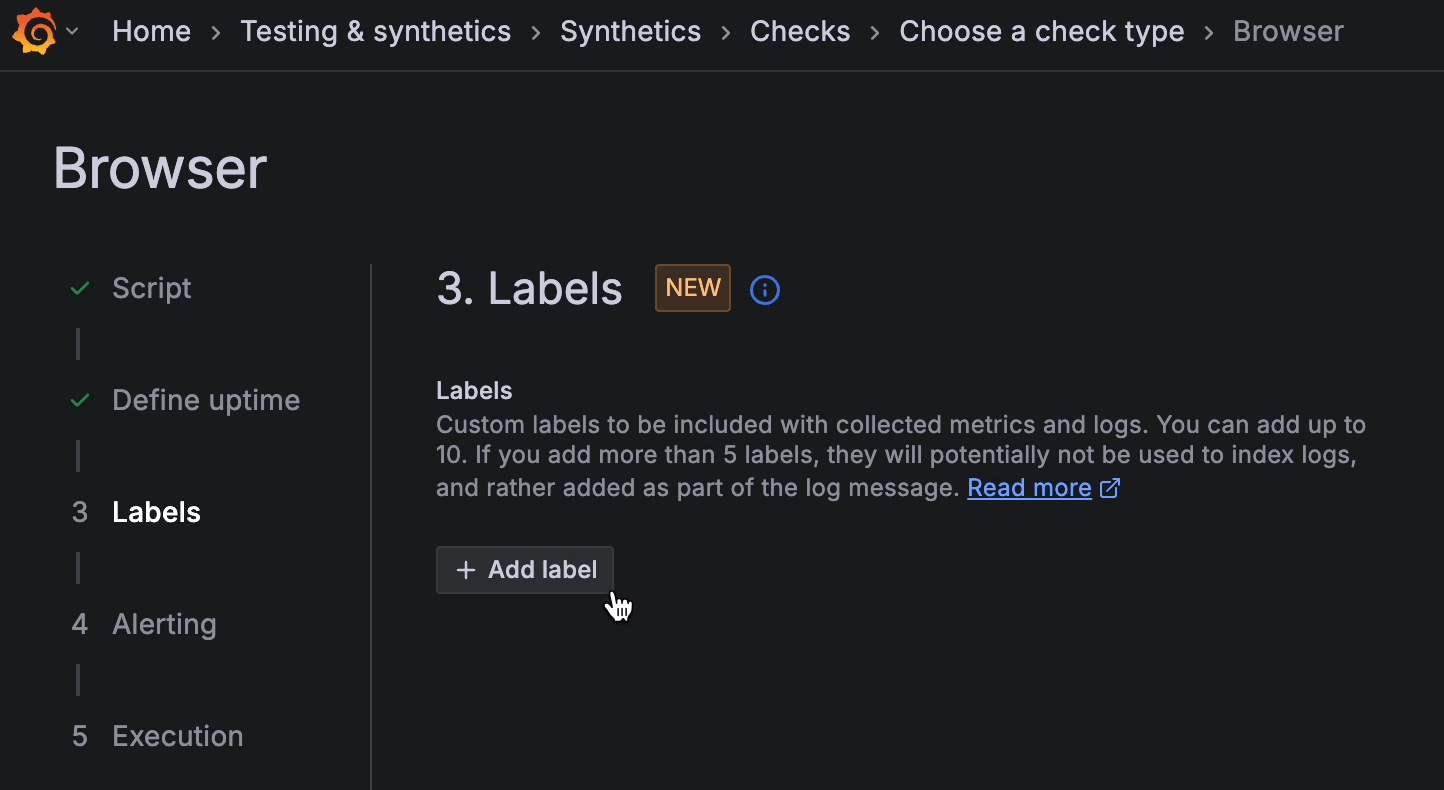The width and height of the screenshot is (1444, 790).
Task: Go to Home breadcrumb
Action: (x=151, y=31)
